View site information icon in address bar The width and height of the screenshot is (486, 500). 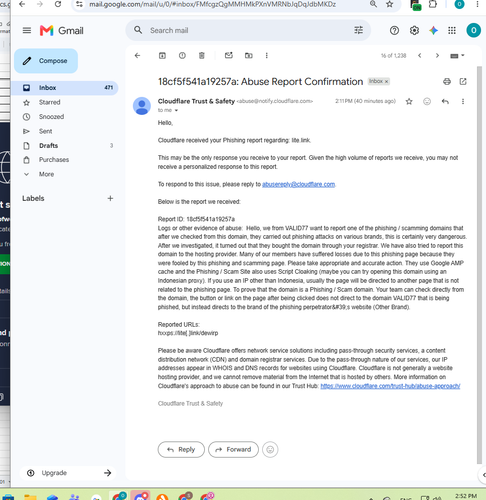point(79,4)
